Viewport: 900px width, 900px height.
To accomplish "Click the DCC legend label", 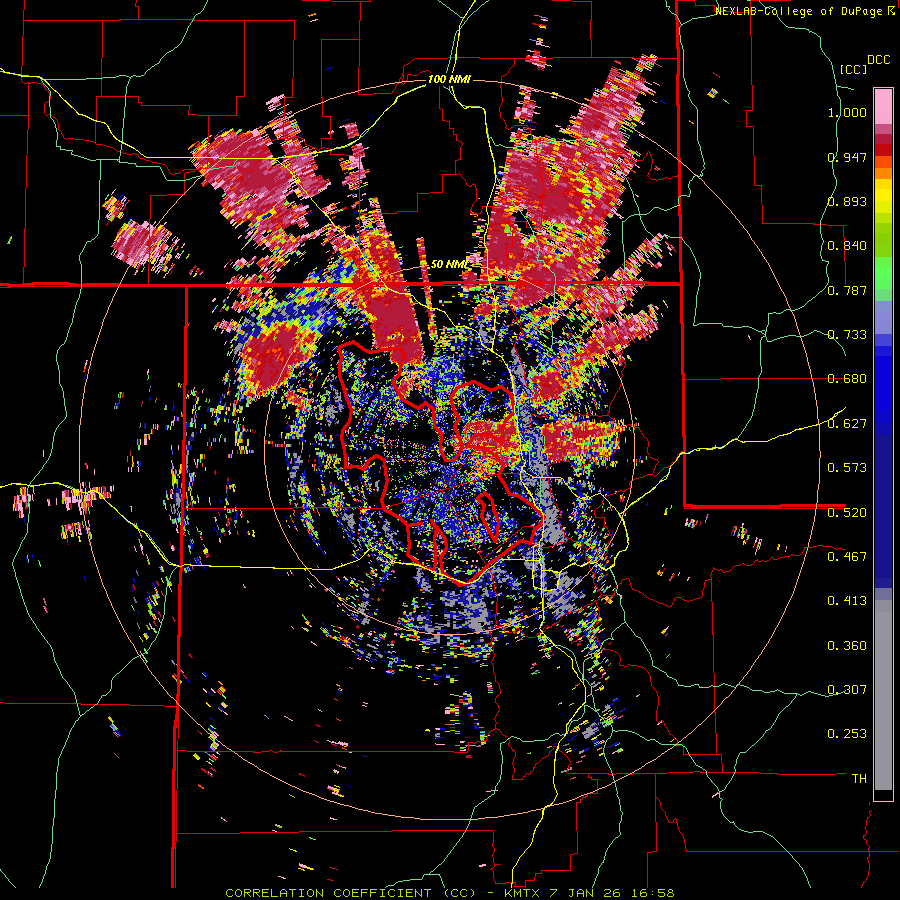I will click(878, 60).
